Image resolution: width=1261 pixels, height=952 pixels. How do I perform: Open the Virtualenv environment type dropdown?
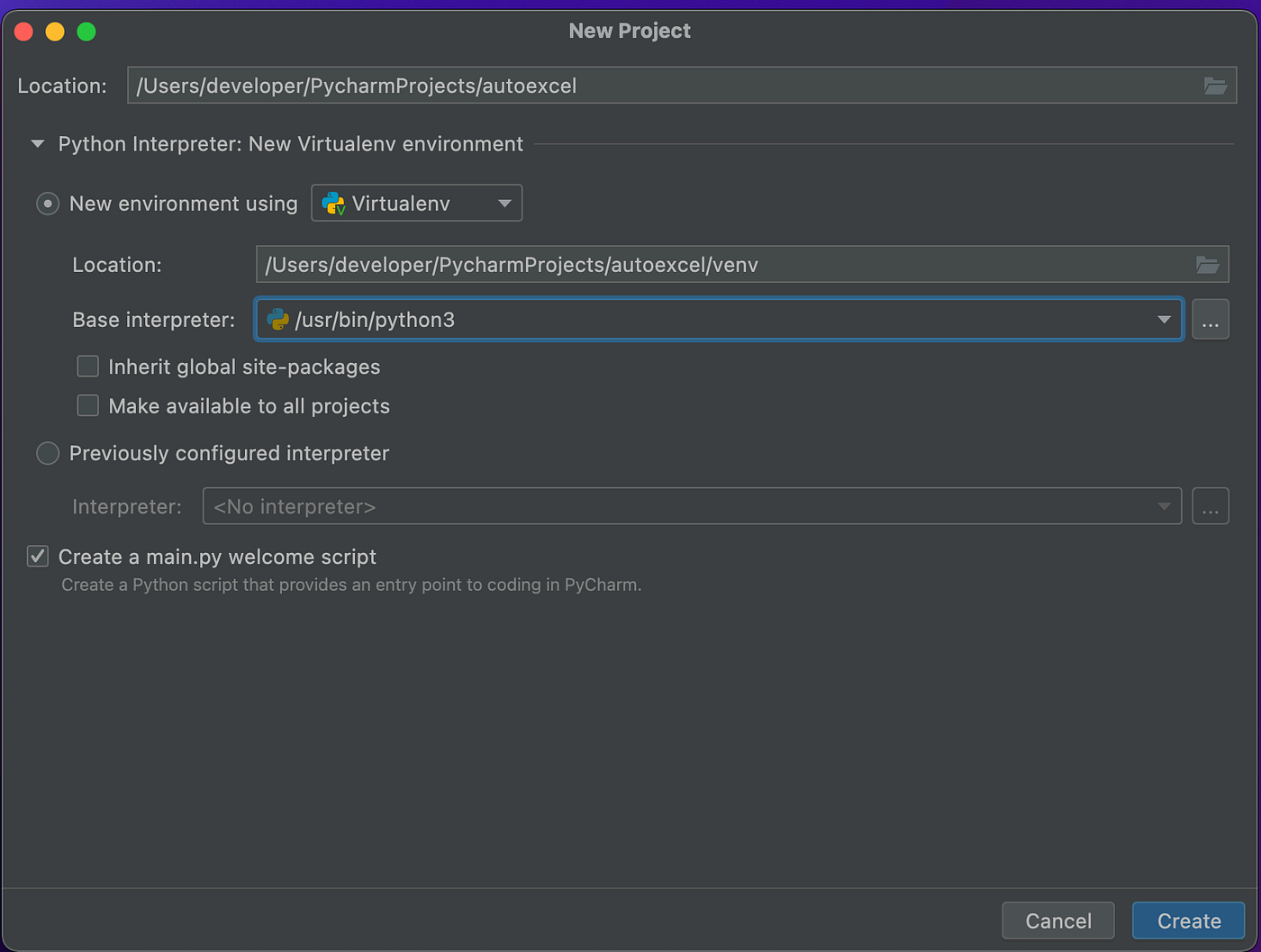(x=505, y=203)
